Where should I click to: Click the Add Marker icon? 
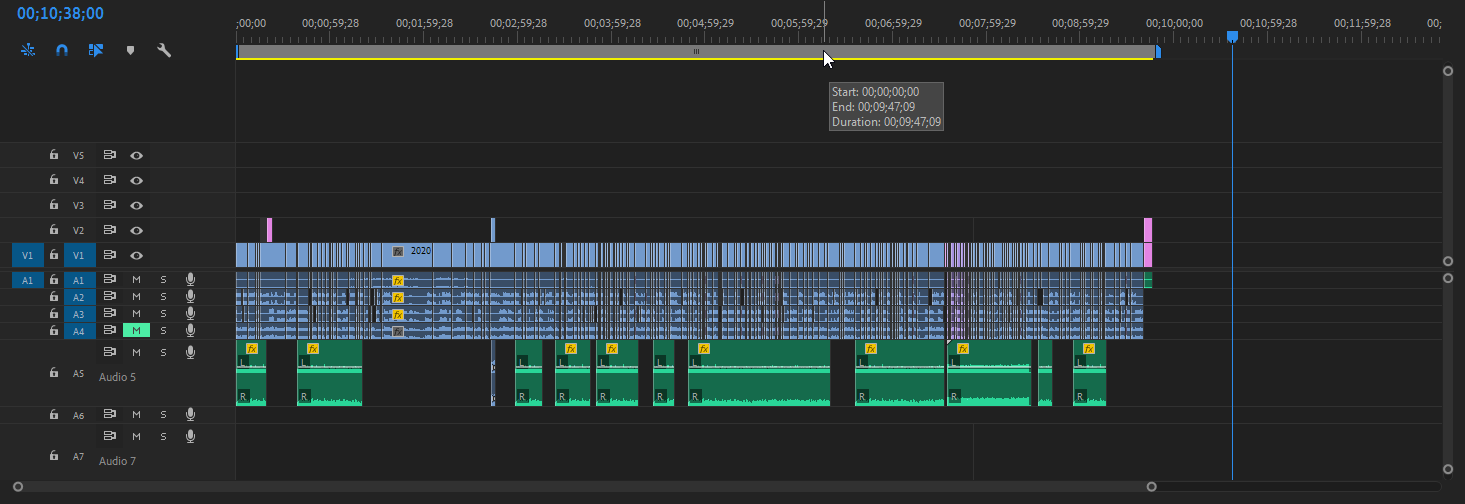point(130,49)
